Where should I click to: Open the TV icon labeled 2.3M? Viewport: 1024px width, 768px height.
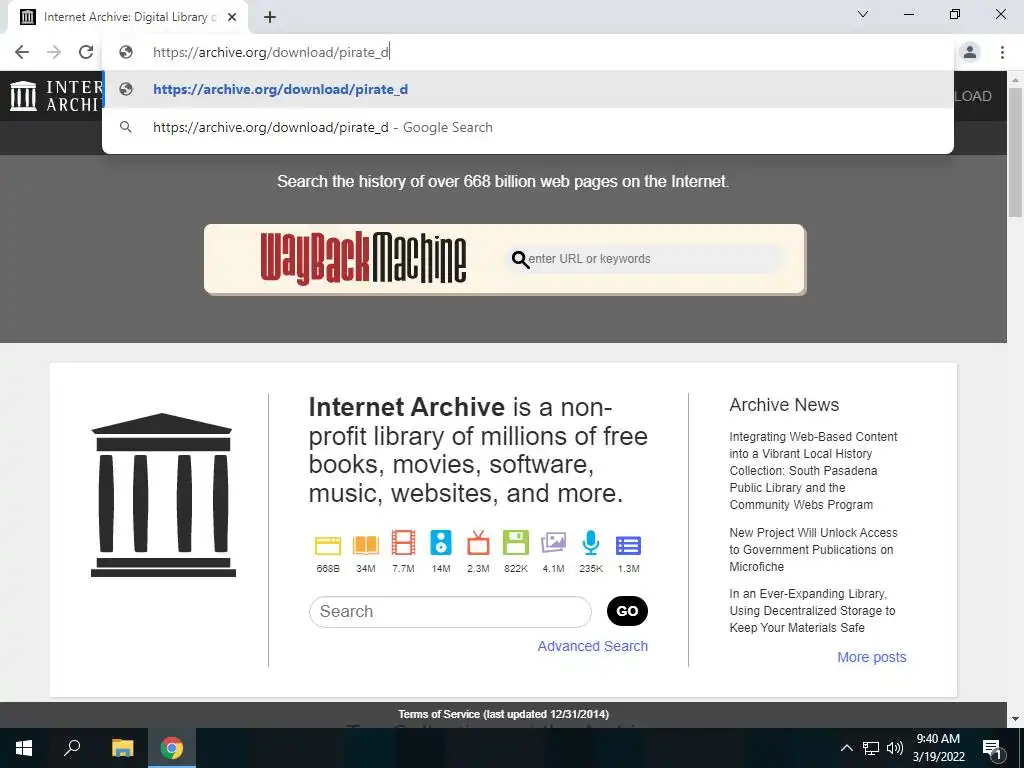pos(478,543)
